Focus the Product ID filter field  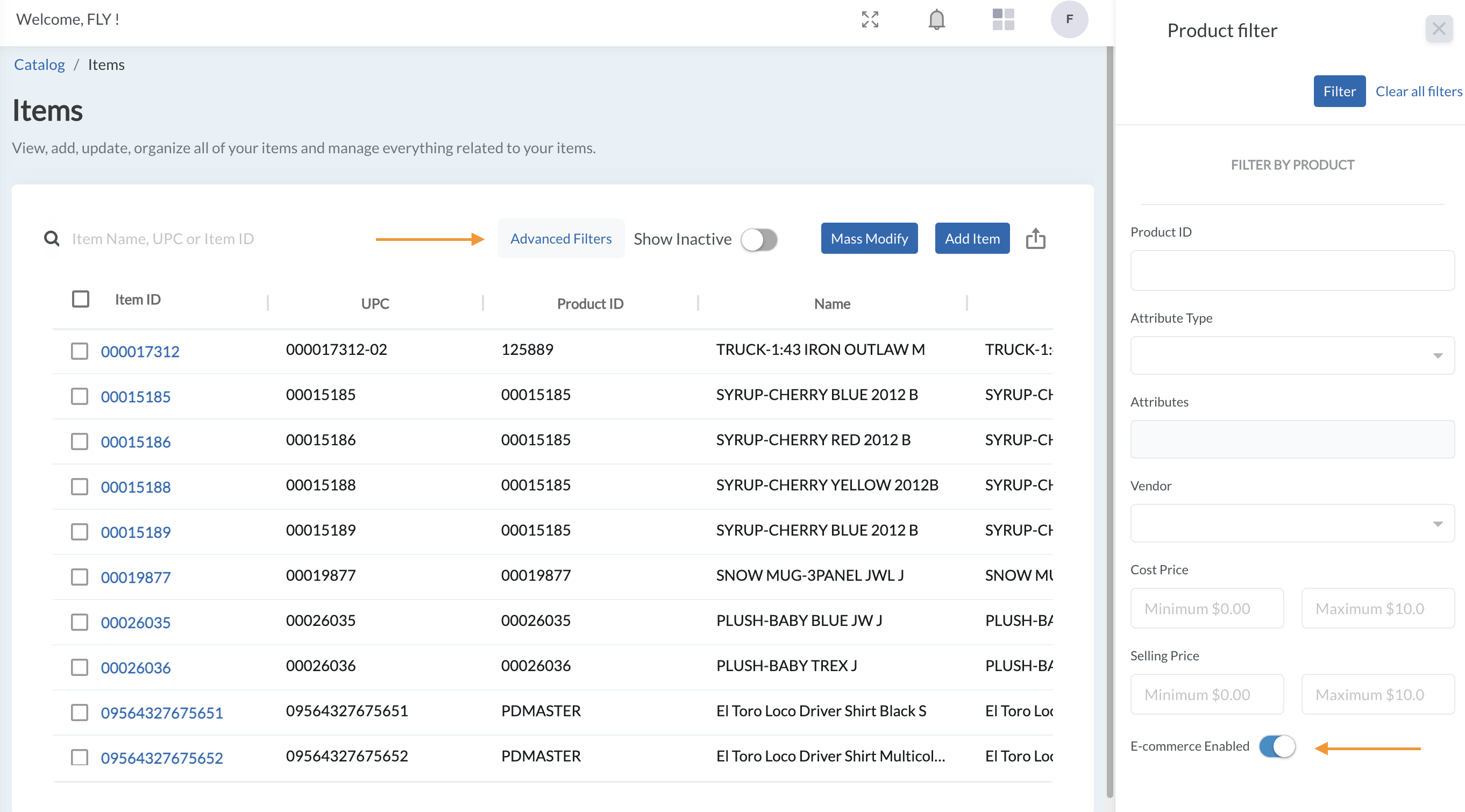pyautogui.click(x=1291, y=270)
